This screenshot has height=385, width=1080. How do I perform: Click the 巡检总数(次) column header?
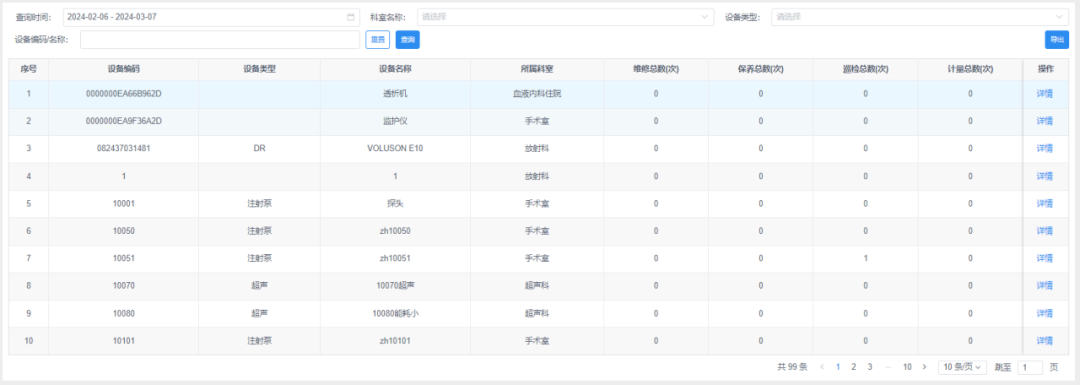(x=865, y=69)
